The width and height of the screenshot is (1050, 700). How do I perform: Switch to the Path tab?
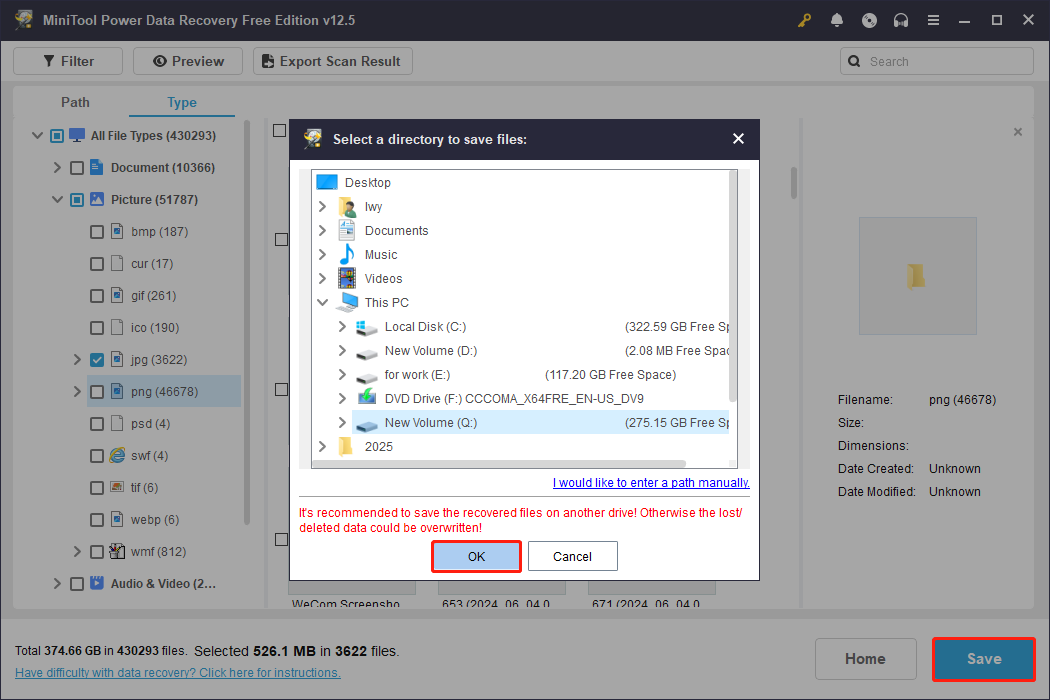75,102
